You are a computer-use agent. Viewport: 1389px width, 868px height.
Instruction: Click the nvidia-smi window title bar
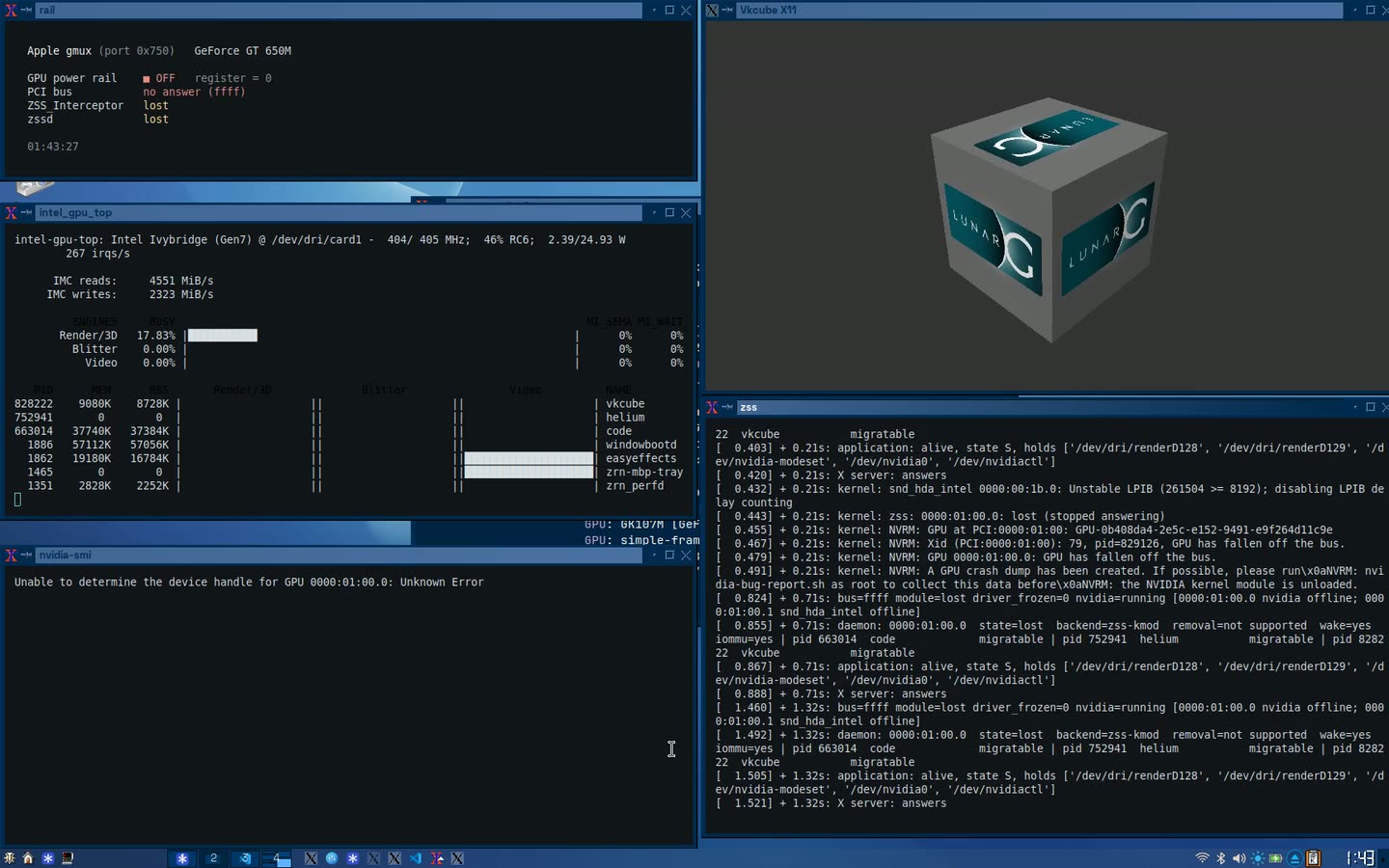pyautogui.click(x=340, y=556)
